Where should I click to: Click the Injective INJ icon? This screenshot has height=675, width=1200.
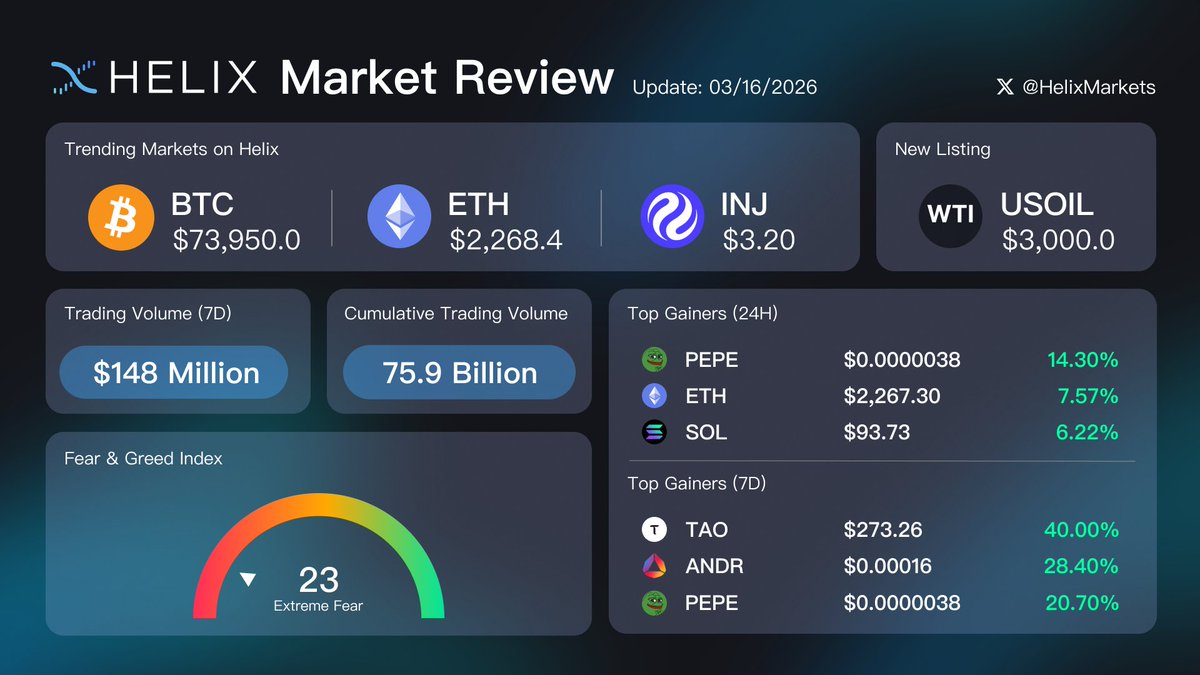tap(672, 216)
